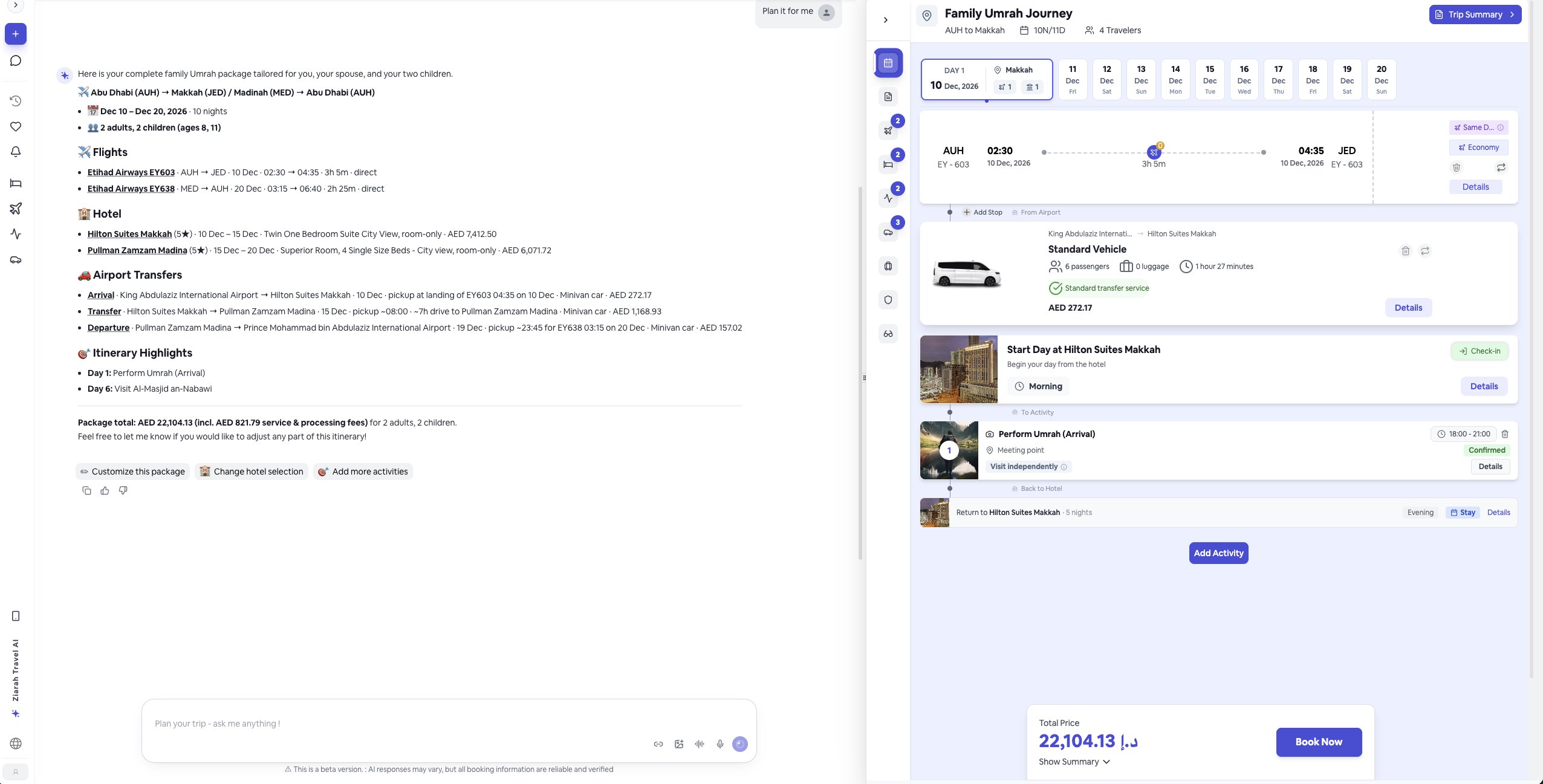Select 15 Dec Tue day tab
The image size is (1543, 784).
click(x=1210, y=79)
